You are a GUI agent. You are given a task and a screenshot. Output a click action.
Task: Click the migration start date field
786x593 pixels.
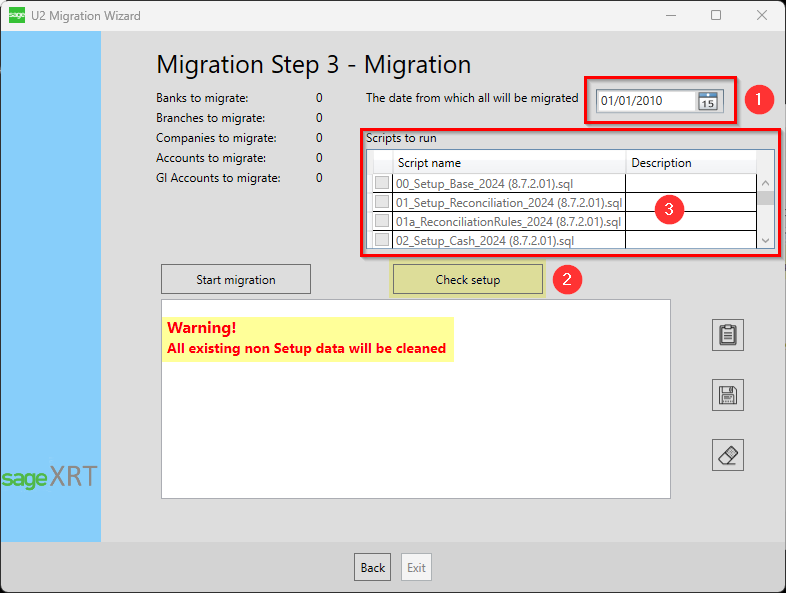click(645, 101)
